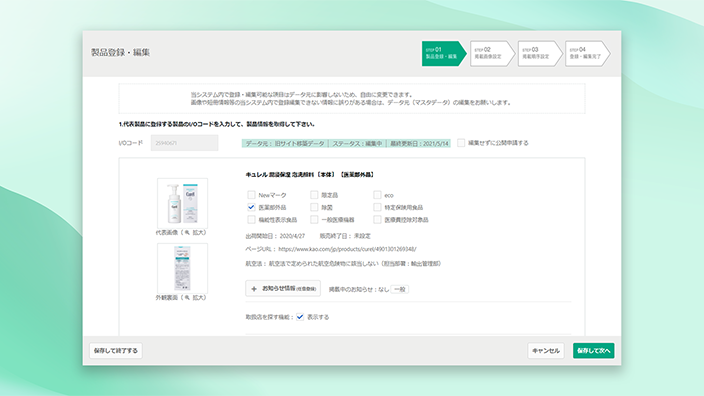Click the キュレル product name heading
Viewport: 704px width, 396px height.
coord(310,175)
